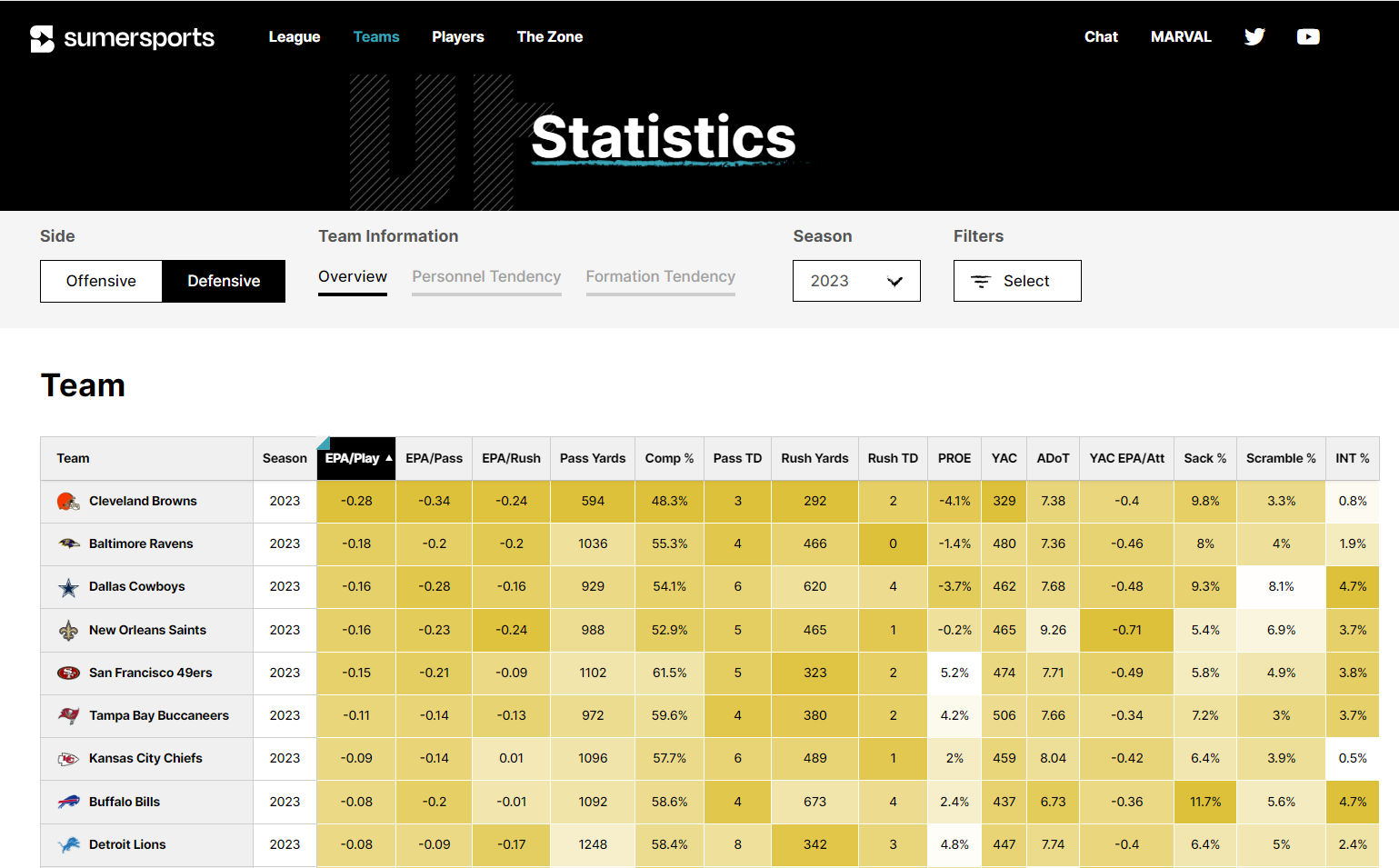Sort table by PROE column header
Image resolution: width=1399 pixels, height=868 pixels.
point(954,458)
